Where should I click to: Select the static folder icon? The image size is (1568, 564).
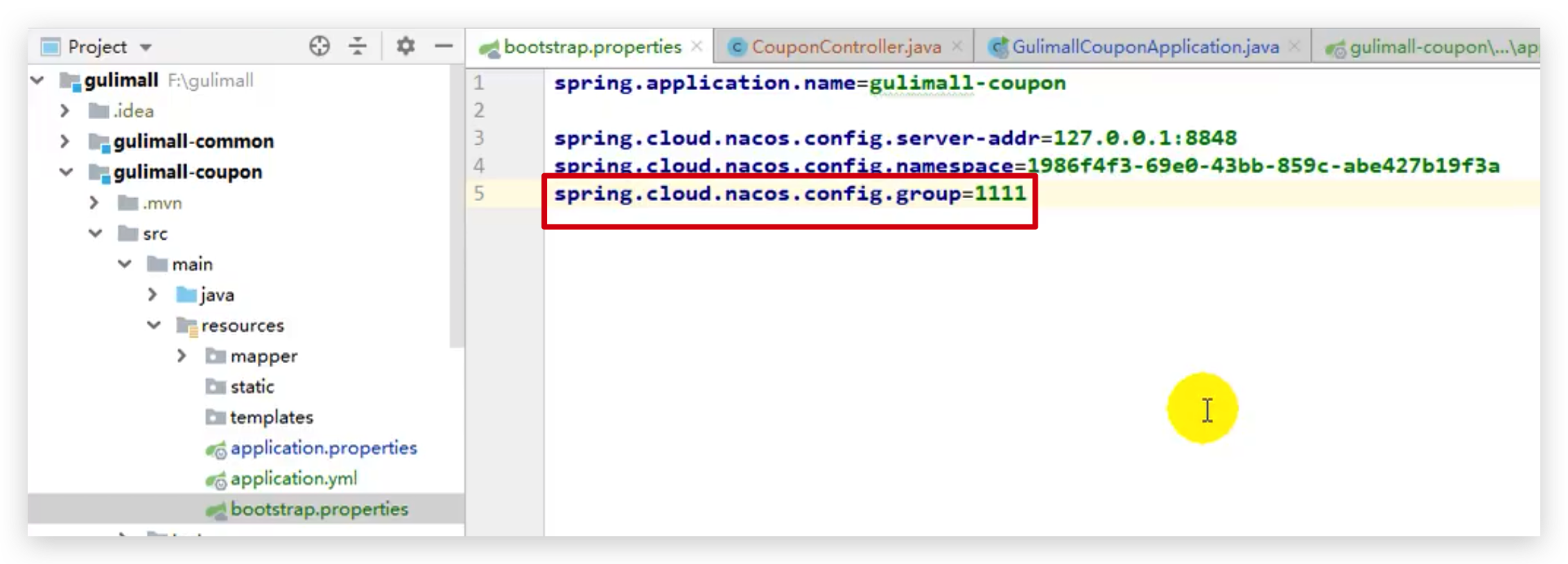(x=216, y=387)
